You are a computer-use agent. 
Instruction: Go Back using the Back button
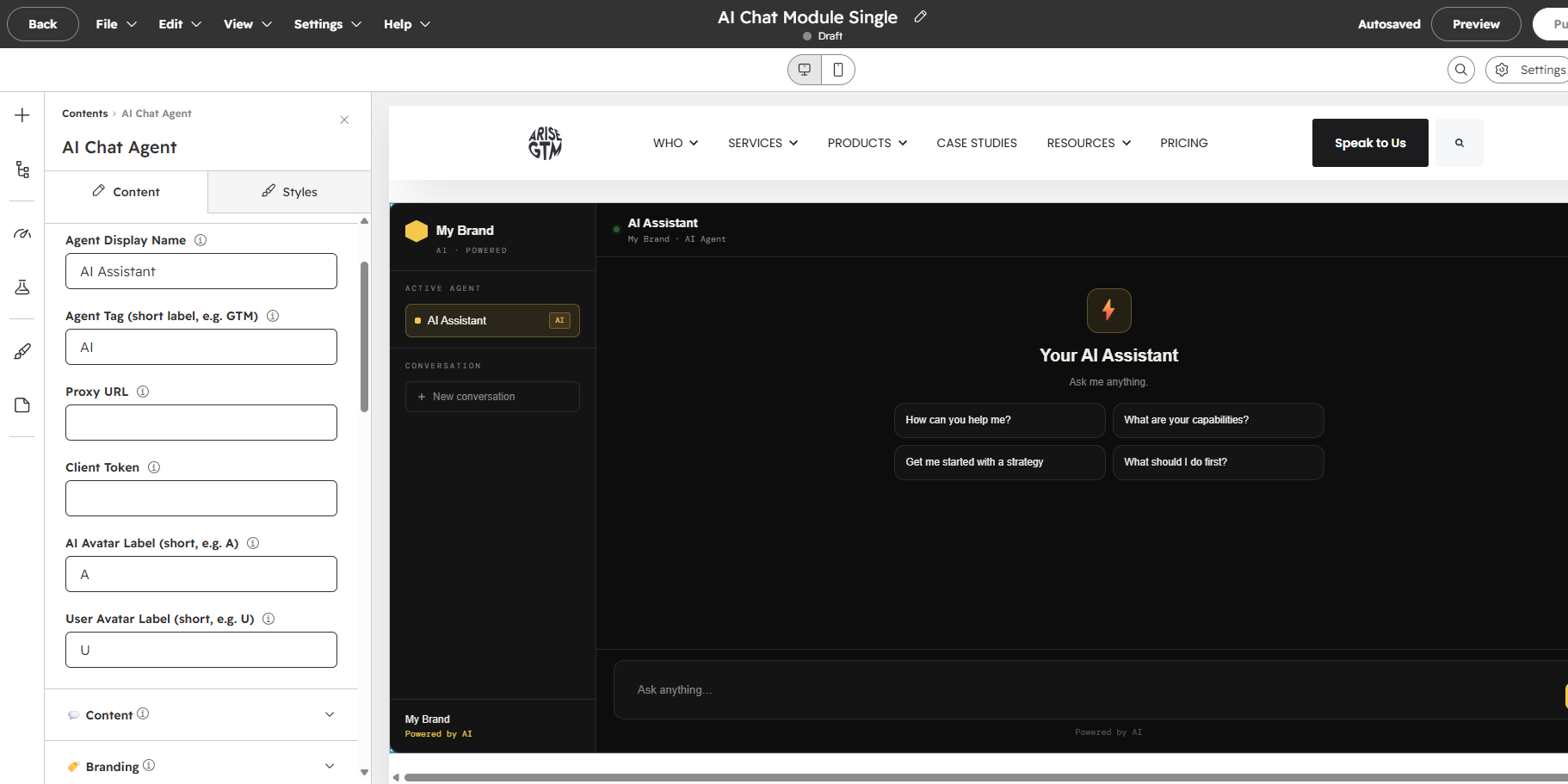pyautogui.click(x=43, y=24)
